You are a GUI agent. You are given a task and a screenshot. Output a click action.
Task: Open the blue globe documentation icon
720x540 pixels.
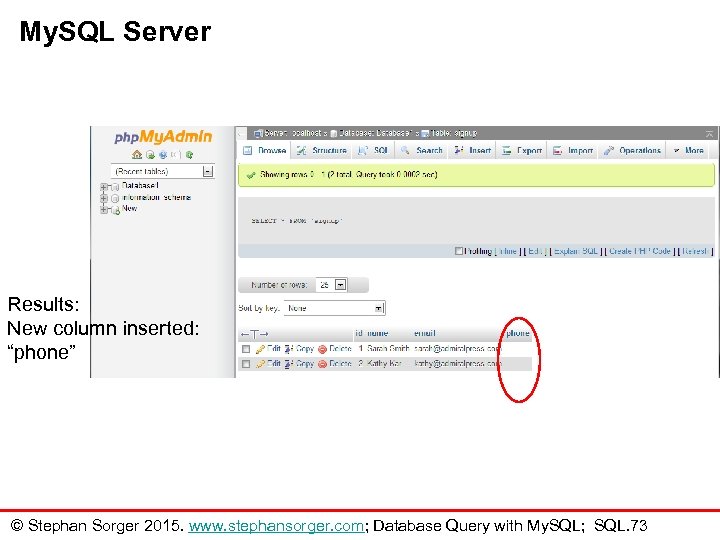[x=163, y=155]
